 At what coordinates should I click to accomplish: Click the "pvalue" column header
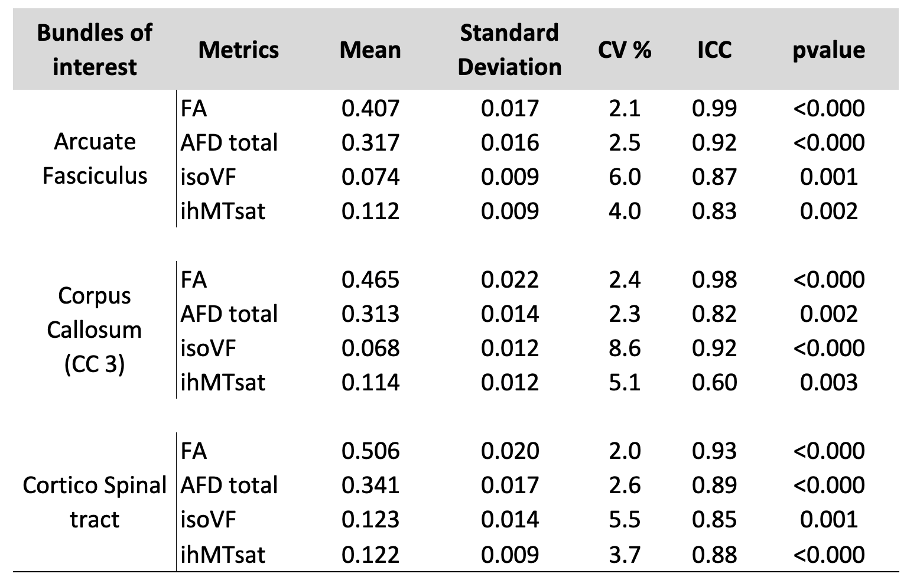tap(829, 50)
